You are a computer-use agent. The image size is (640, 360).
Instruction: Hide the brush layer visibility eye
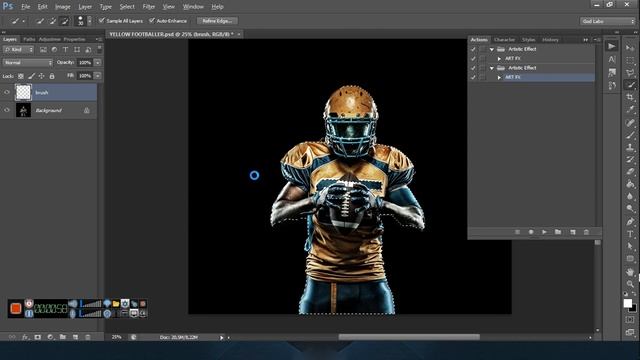7,92
